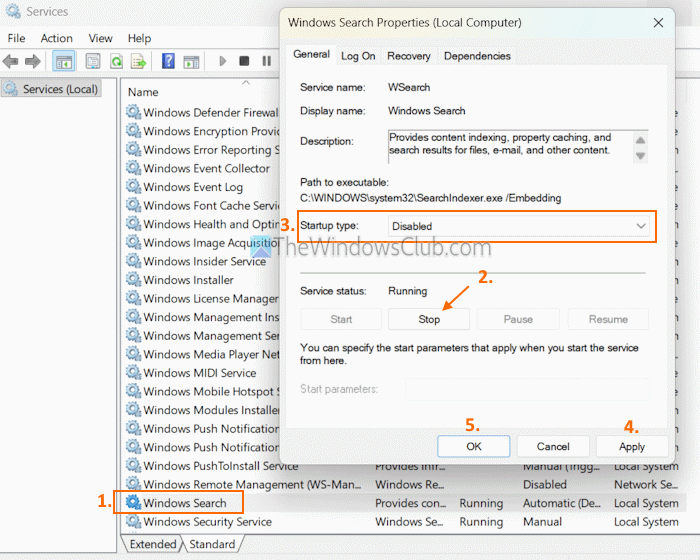700x560 pixels.
Task: Open the View menu
Action: (x=100, y=38)
